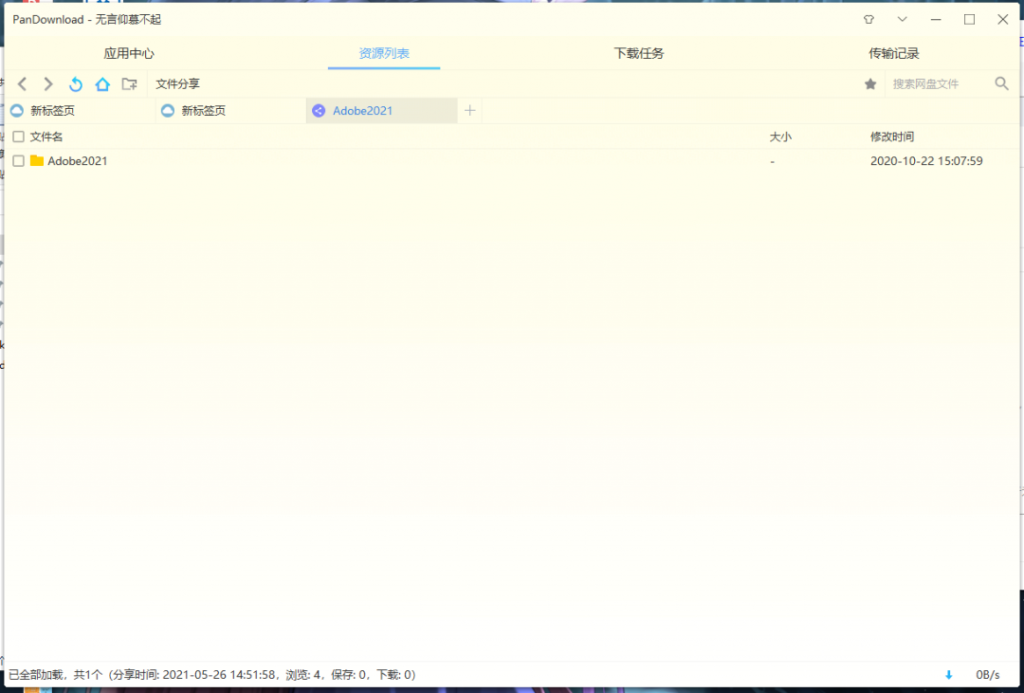Open the skin shirt icon in title bar
1024x693 pixels.
[x=869, y=20]
